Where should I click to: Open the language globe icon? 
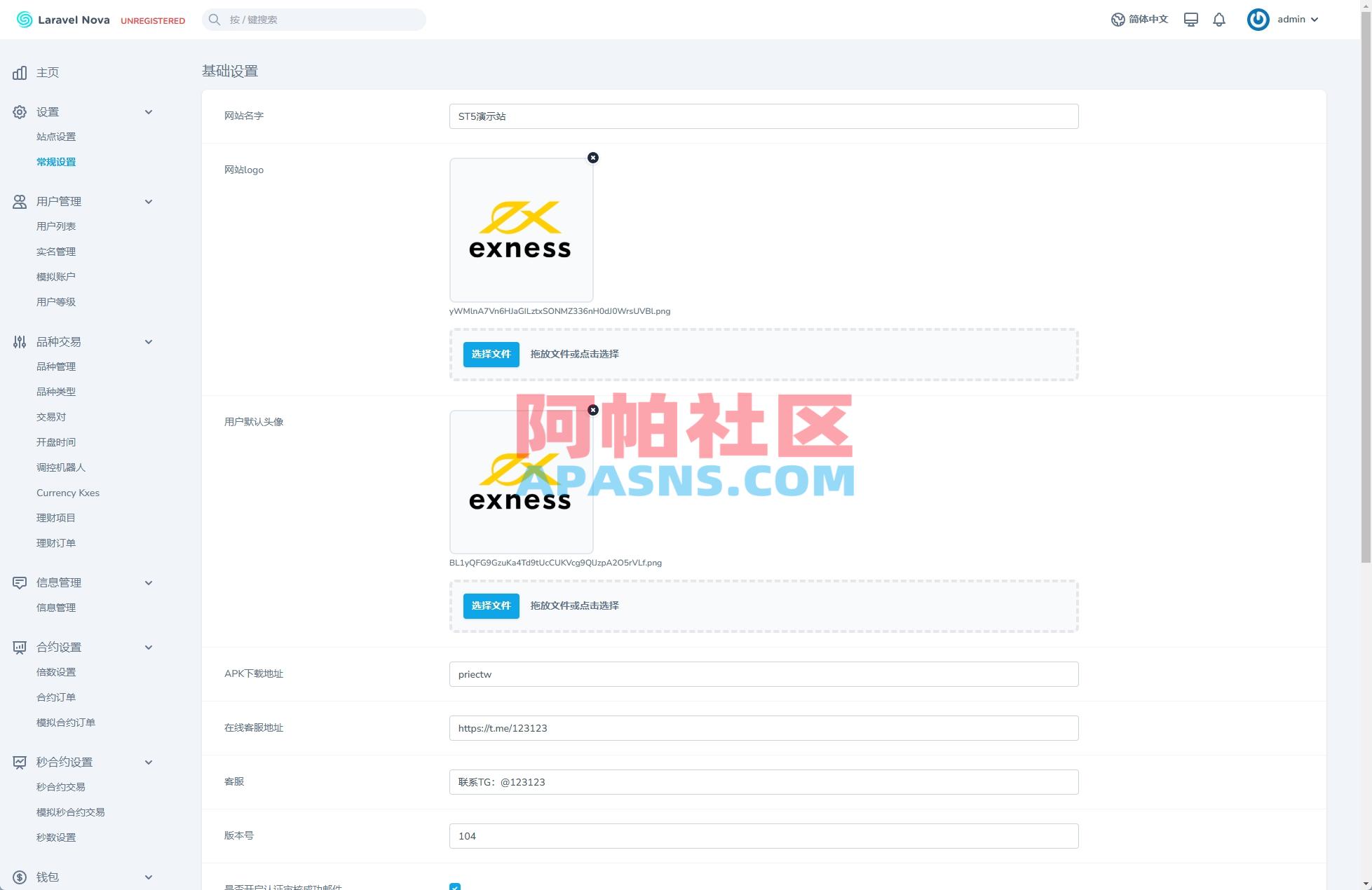click(x=1118, y=19)
